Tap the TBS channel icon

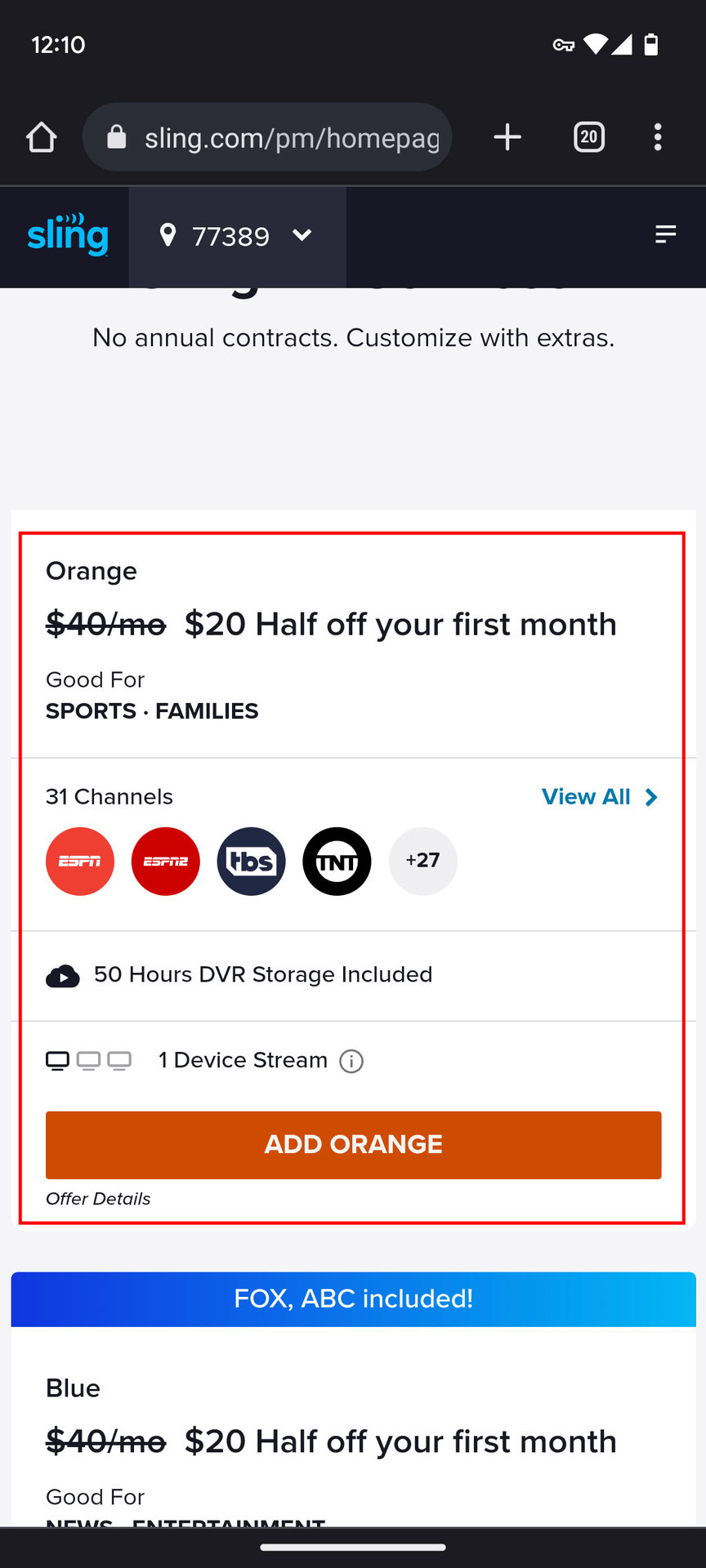point(252,862)
